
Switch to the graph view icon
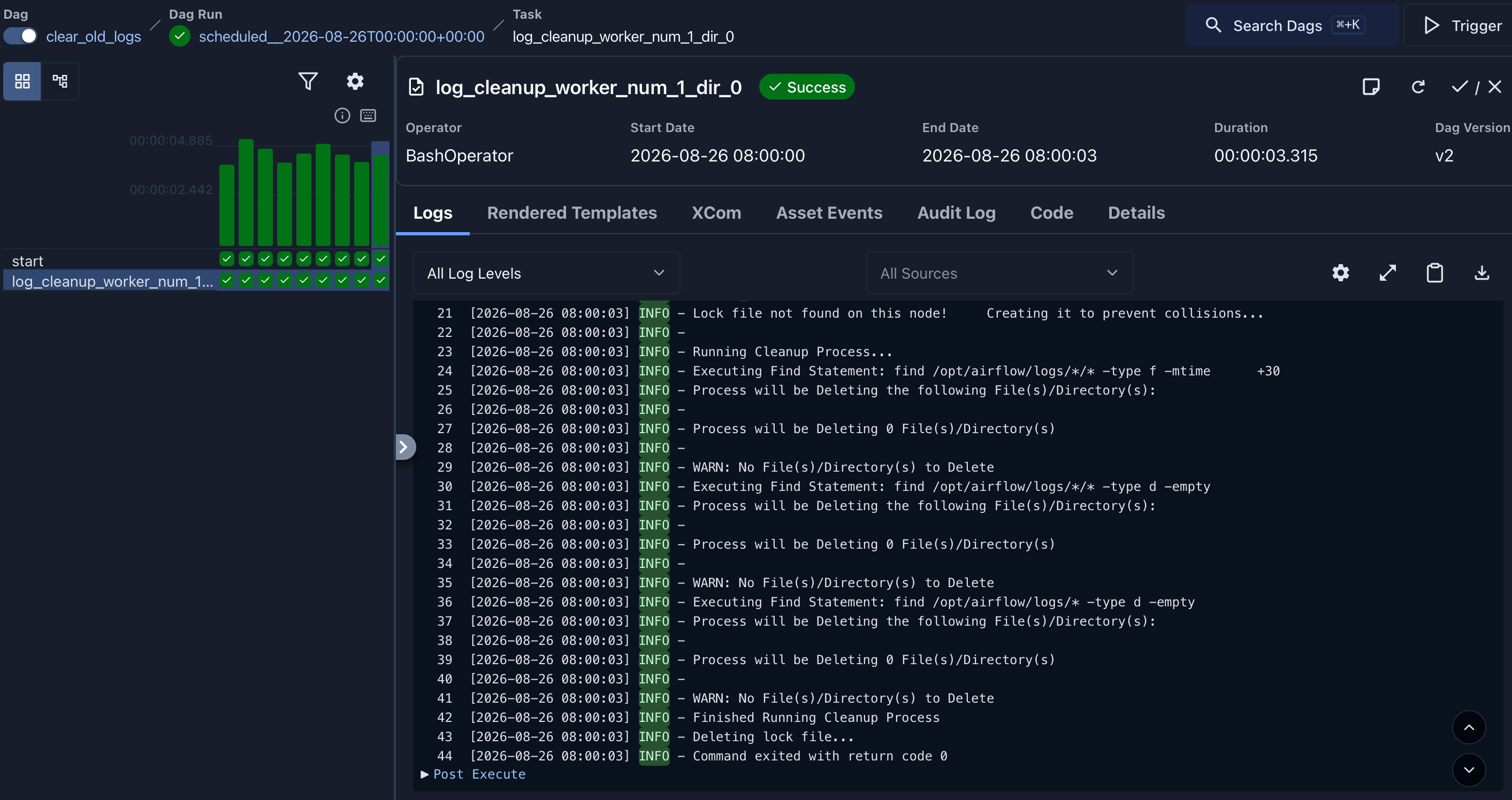(x=60, y=81)
